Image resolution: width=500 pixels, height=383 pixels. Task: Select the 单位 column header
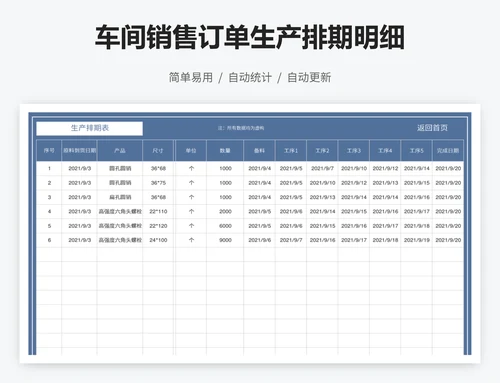pyautogui.click(x=191, y=151)
